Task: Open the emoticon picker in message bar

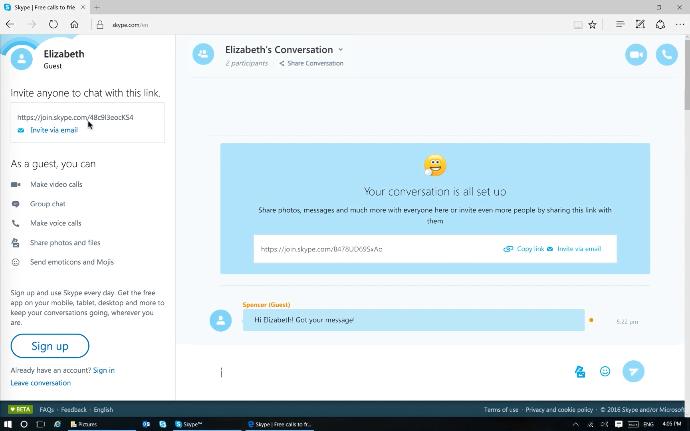Action: coord(605,371)
